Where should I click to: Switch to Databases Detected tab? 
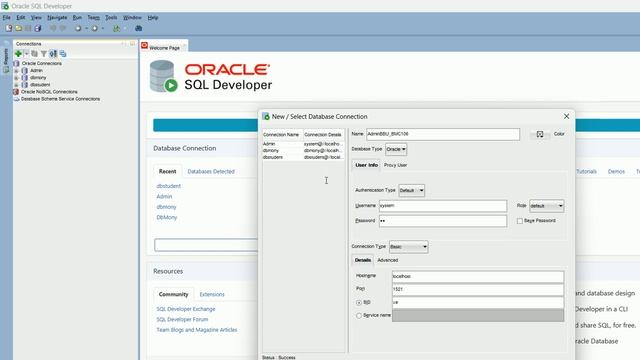click(x=211, y=171)
